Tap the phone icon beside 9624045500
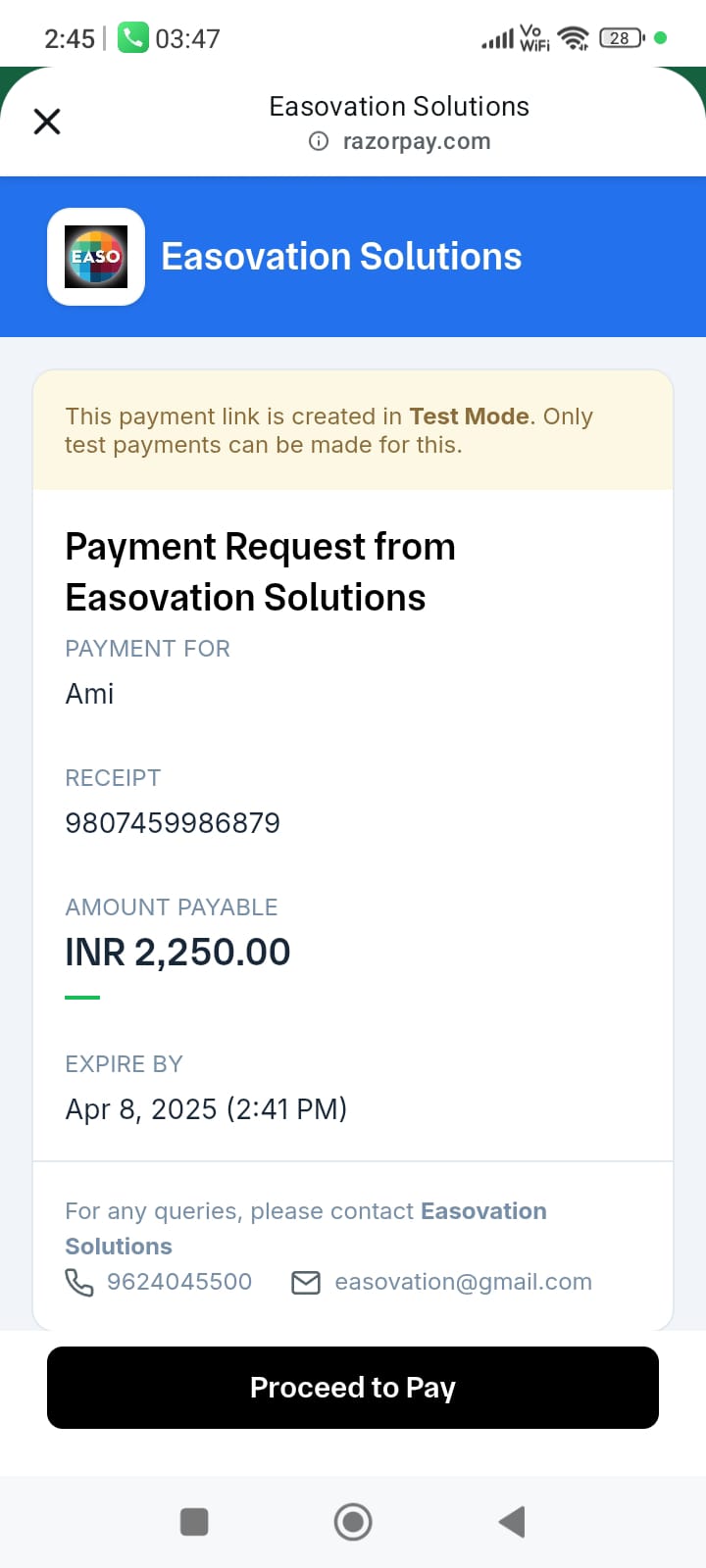Image resolution: width=706 pixels, height=1568 pixels. (x=79, y=1282)
